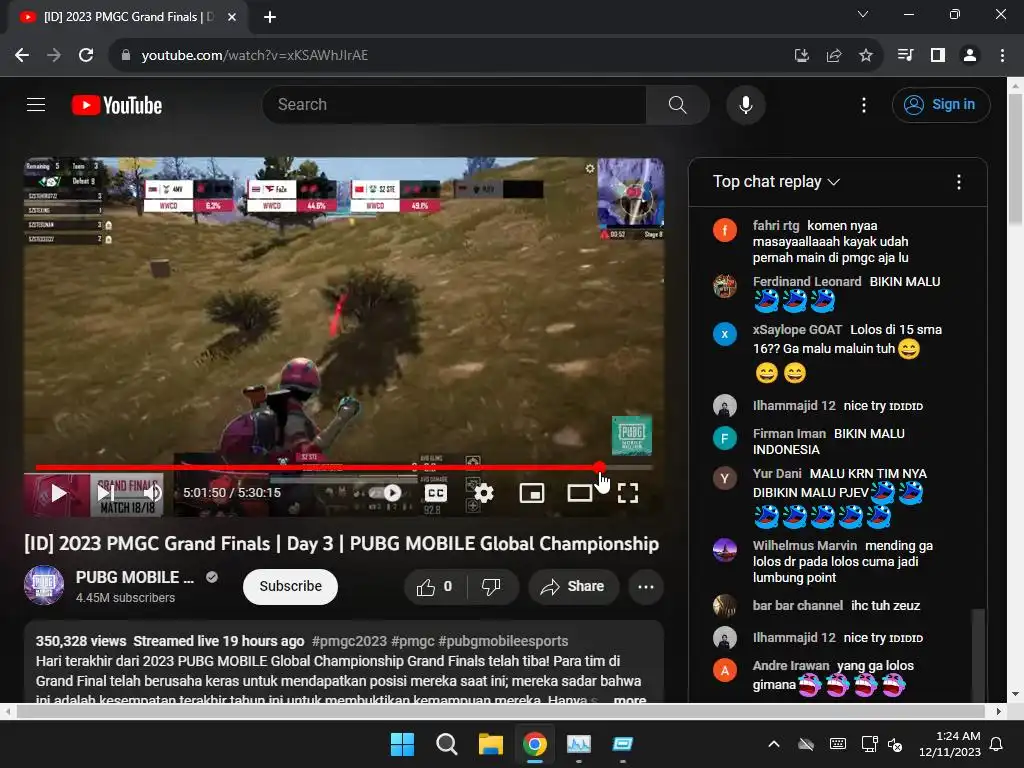The height and width of the screenshot is (768, 1024).
Task: Go back in browser
Action: point(22,56)
